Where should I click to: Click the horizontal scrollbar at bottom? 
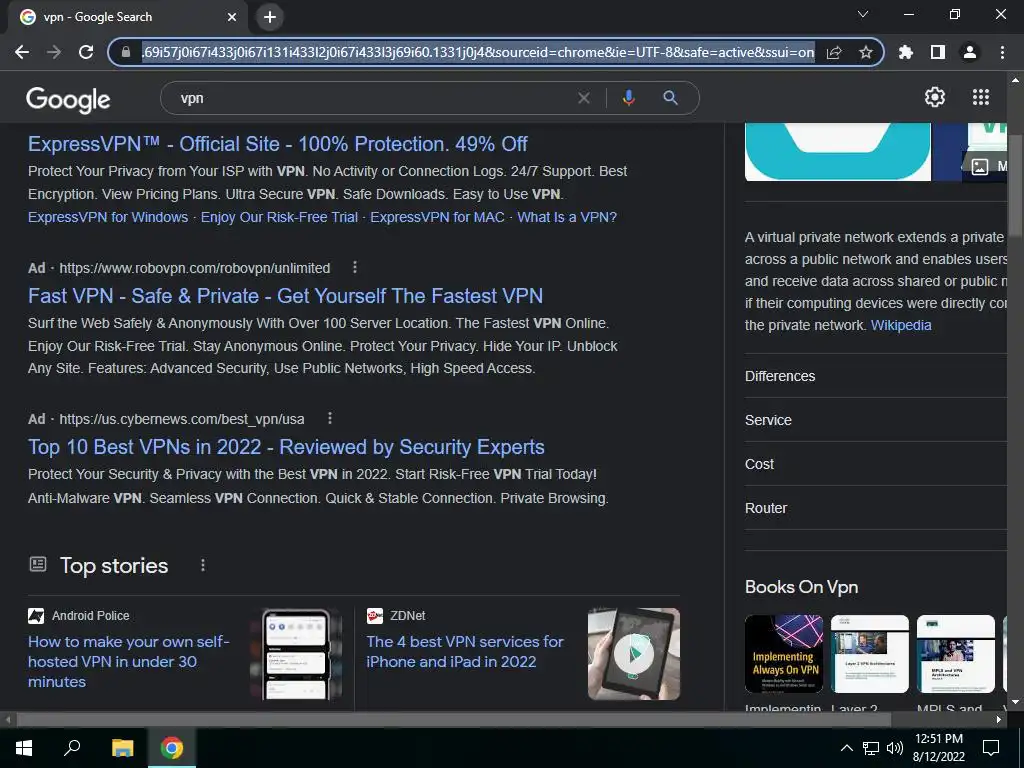tap(454, 720)
